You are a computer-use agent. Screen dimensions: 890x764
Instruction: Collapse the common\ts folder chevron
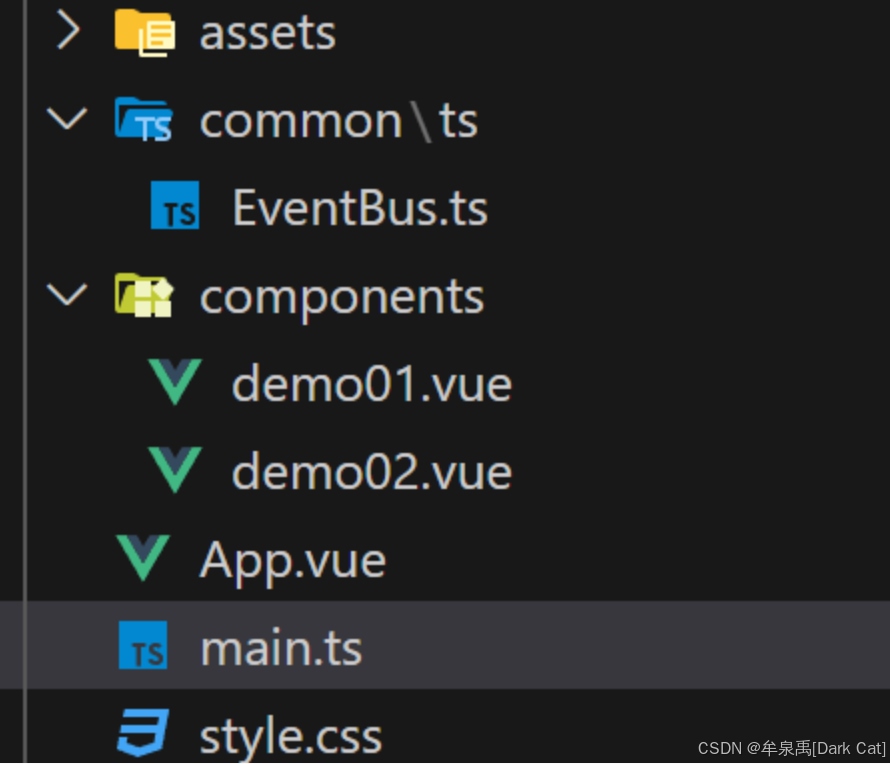click(x=67, y=119)
